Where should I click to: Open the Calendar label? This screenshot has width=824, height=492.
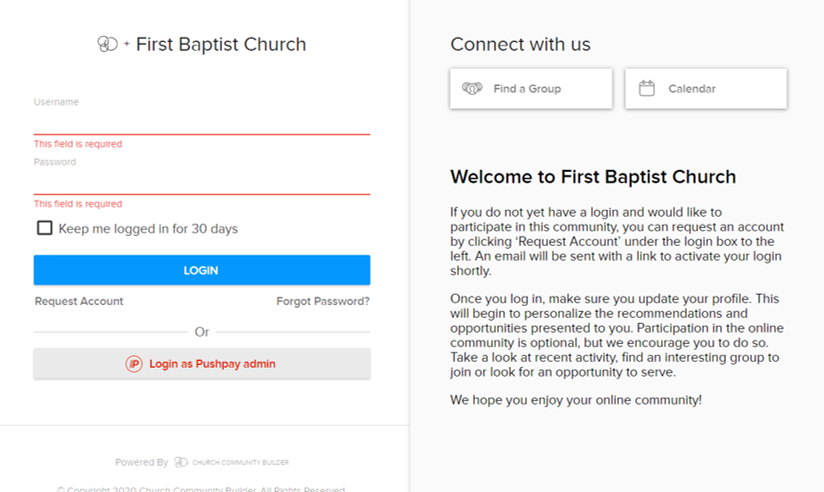click(x=692, y=89)
